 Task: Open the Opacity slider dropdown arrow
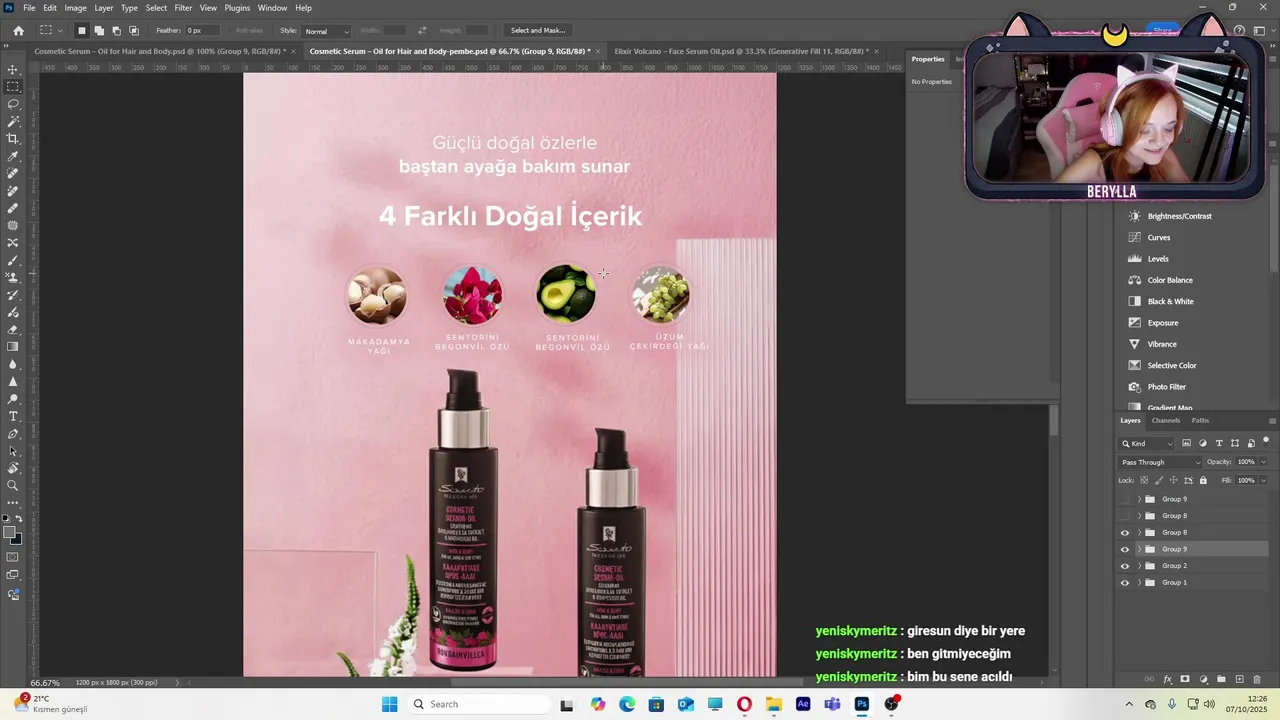(1263, 462)
